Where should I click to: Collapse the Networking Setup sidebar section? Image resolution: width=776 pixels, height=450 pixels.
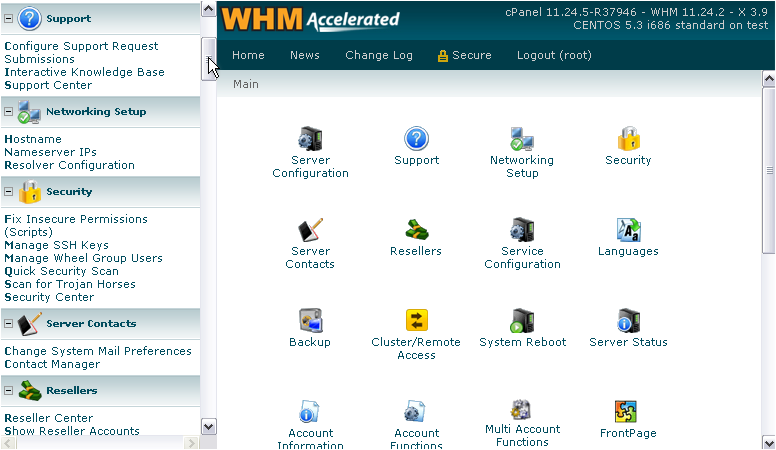tap(9, 111)
